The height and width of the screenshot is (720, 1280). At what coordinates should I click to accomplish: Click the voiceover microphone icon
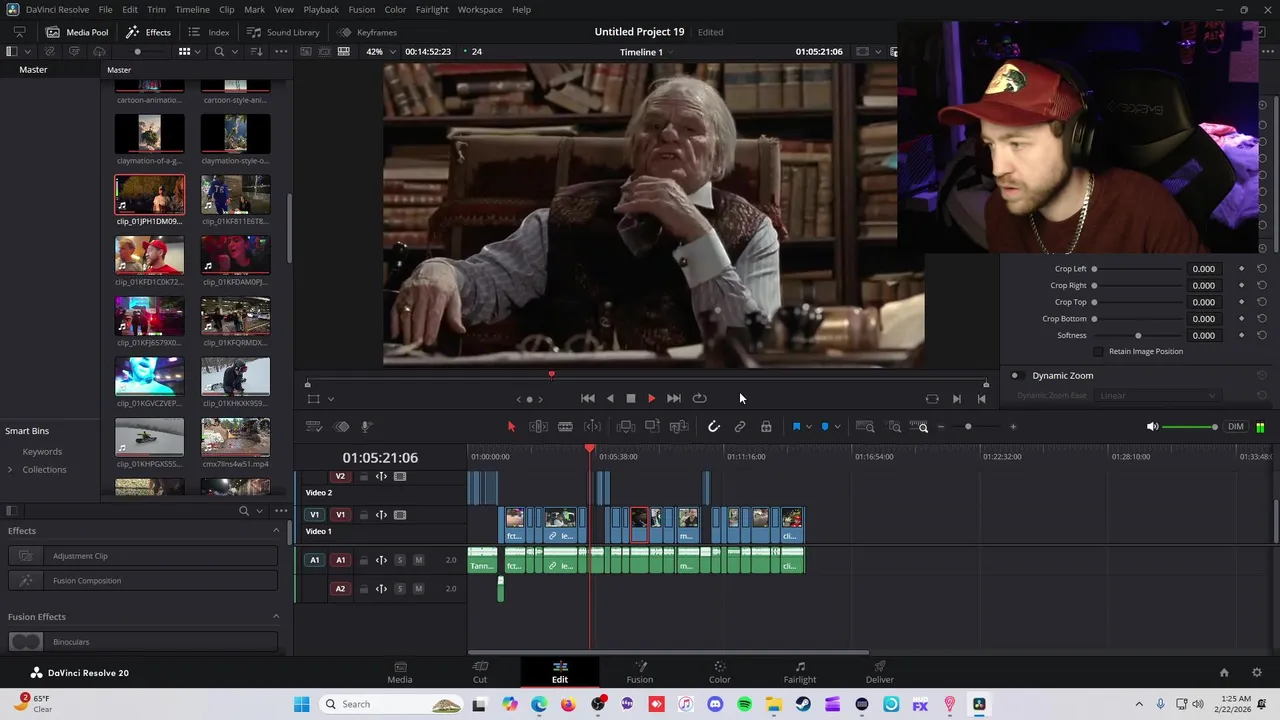pyautogui.click(x=366, y=427)
